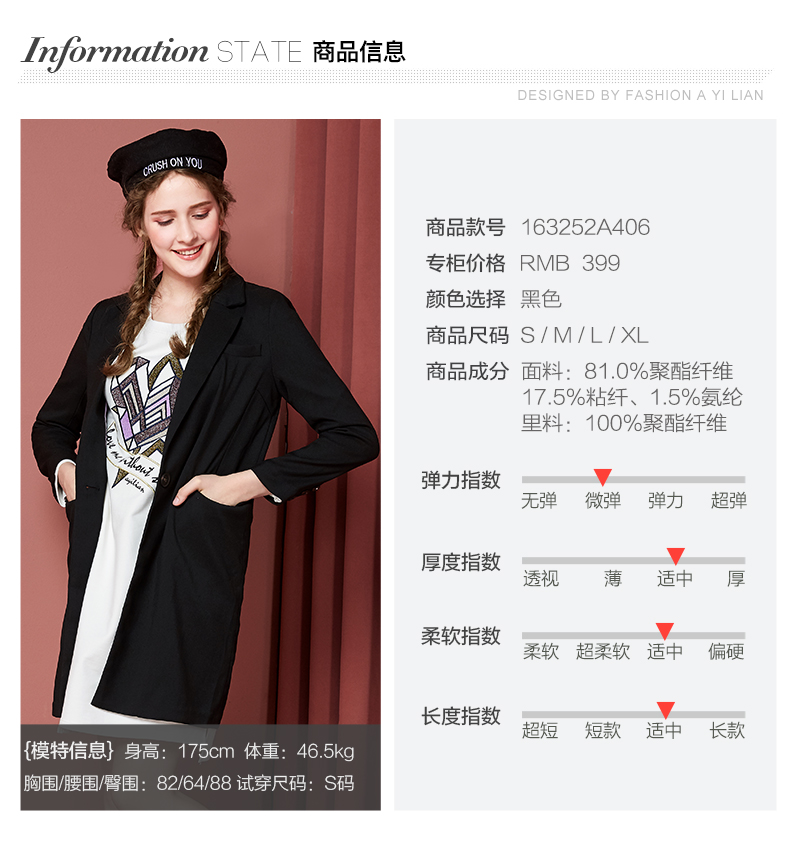Click the product number 163252A406
The image size is (790, 855).
tap(586, 227)
